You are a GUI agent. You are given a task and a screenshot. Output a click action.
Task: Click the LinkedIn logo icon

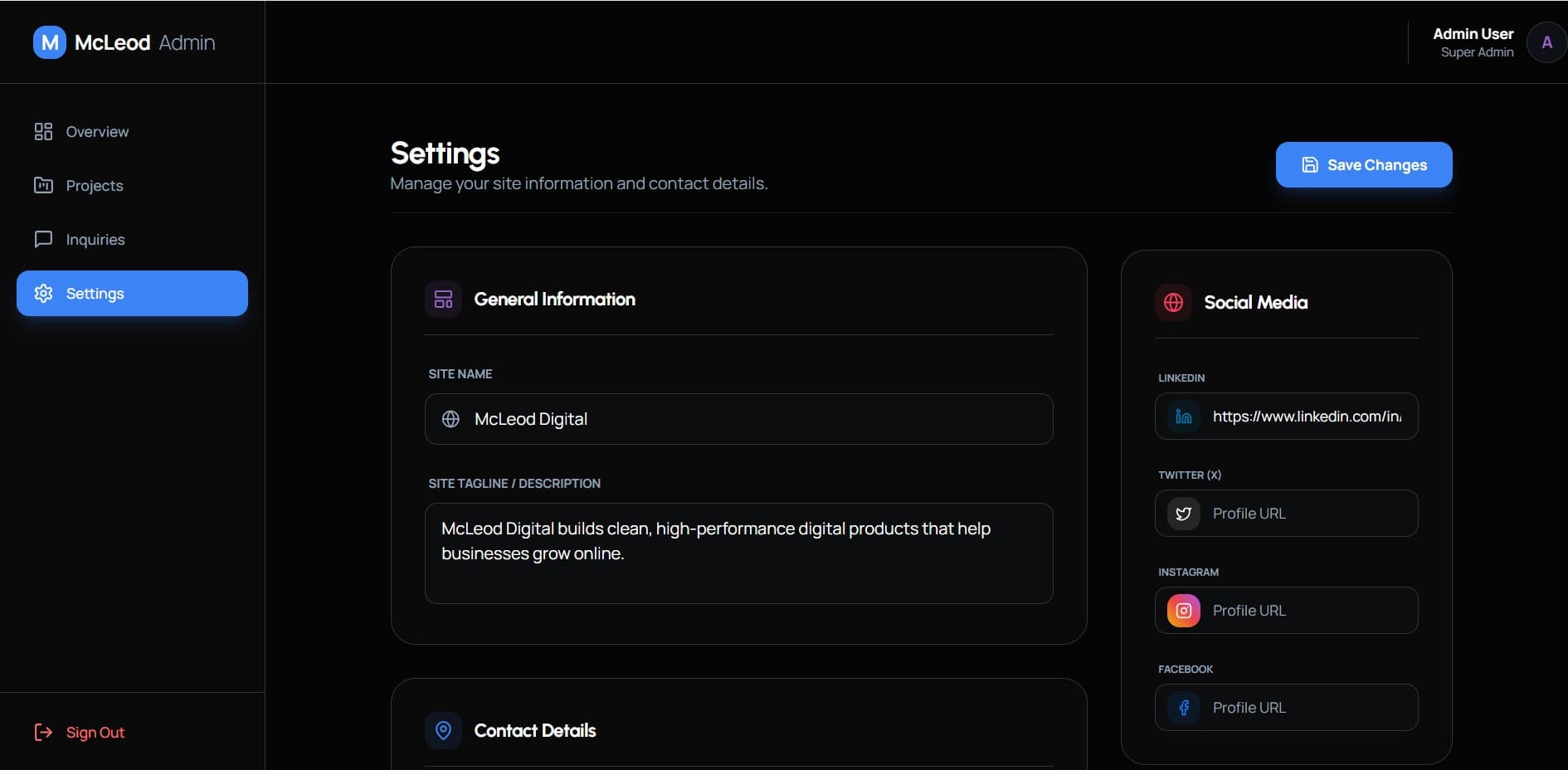1183,417
